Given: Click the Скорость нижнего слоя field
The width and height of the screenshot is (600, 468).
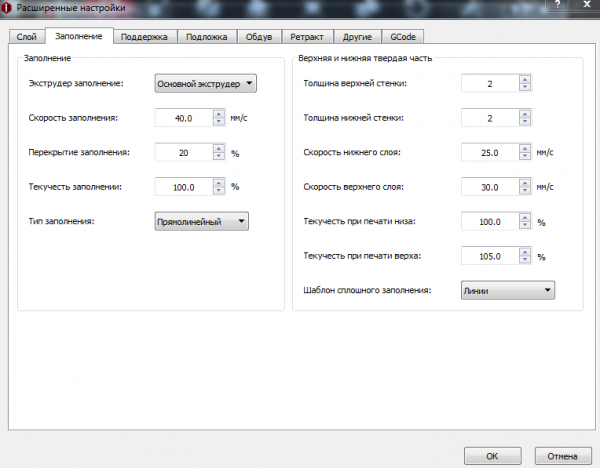Looking at the screenshot, I should tap(490, 153).
